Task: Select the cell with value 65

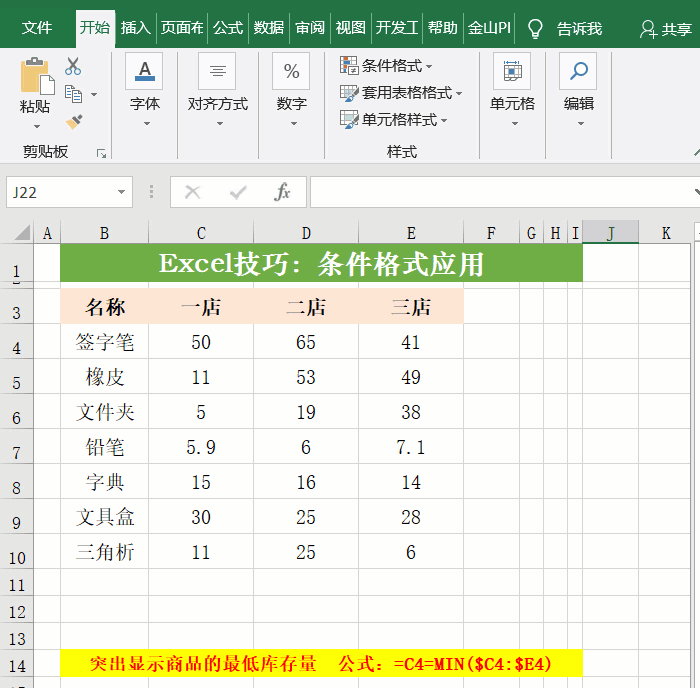Action: pos(306,342)
